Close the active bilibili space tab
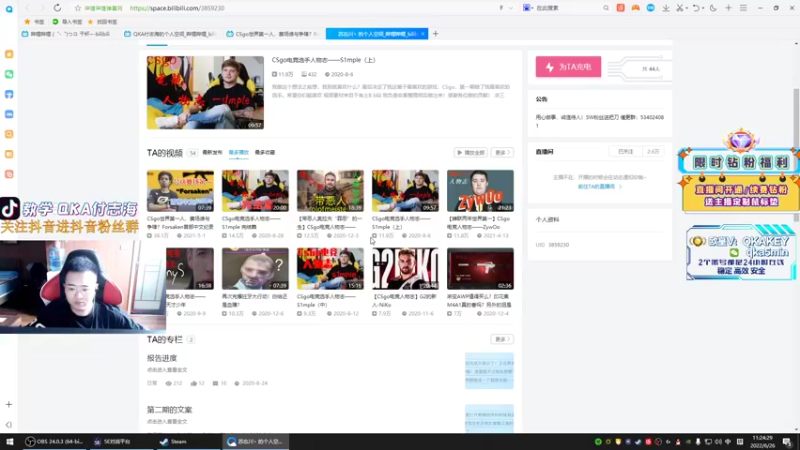Viewport: 800px width, 450px height. (x=422, y=34)
